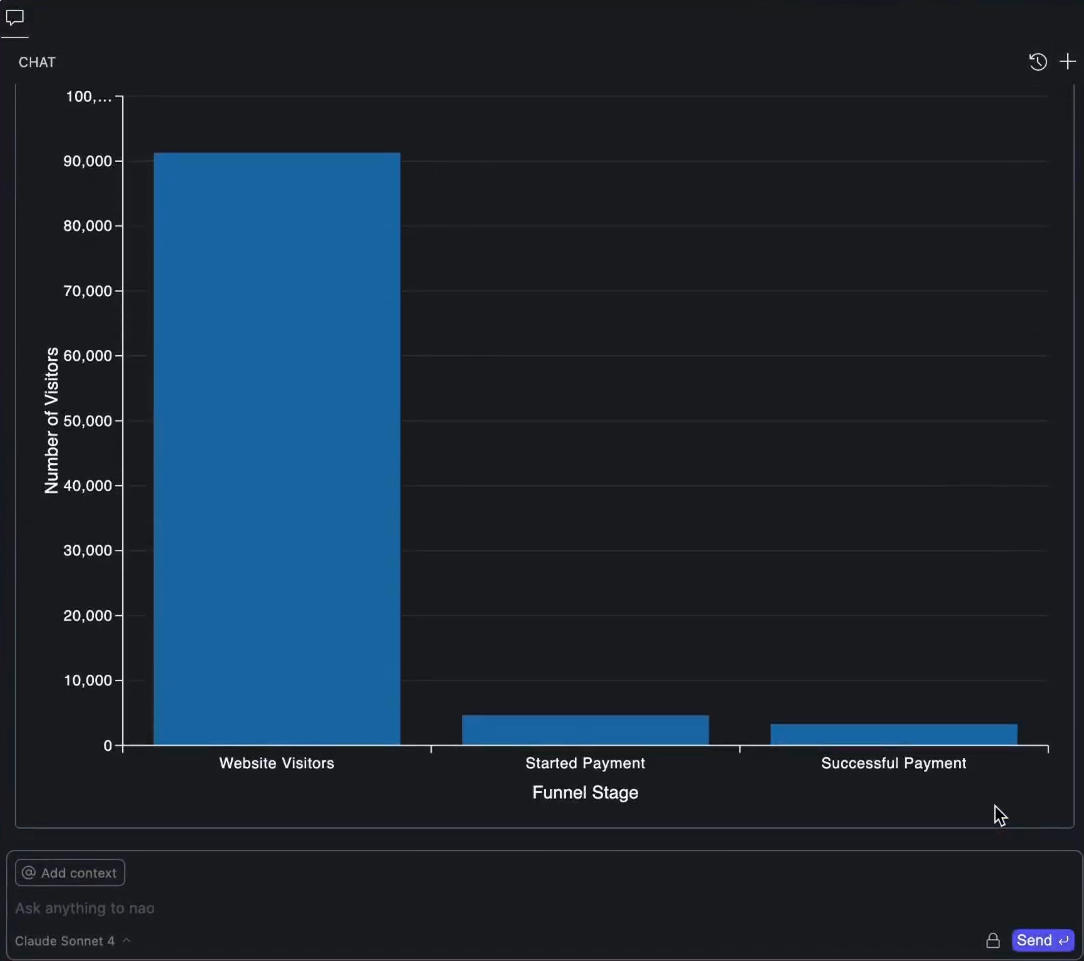The image size is (1084, 961).
Task: Click the Successful Payment axis label
Action: (893, 763)
